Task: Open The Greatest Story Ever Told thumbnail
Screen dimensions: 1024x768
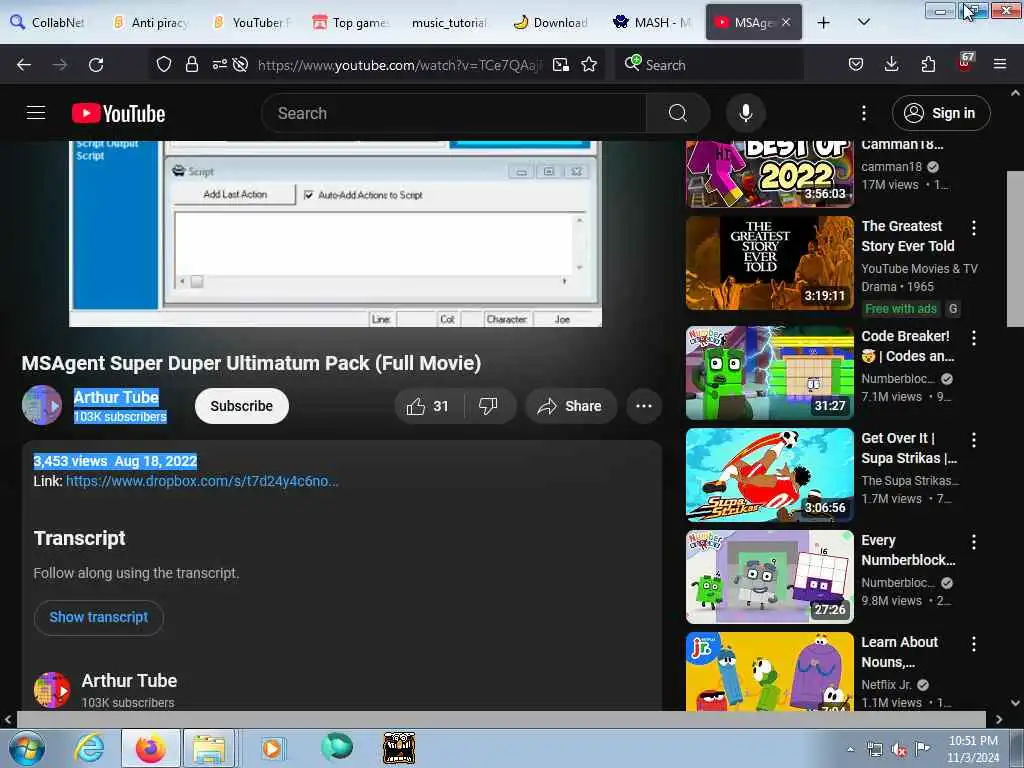Action: point(769,263)
